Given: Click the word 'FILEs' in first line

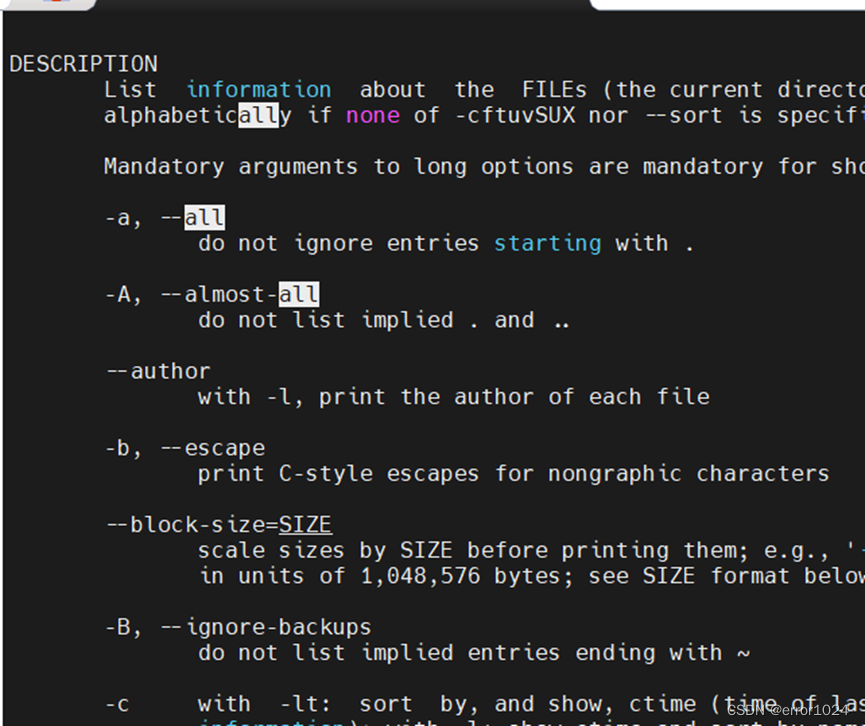Looking at the screenshot, I should pos(554,89).
